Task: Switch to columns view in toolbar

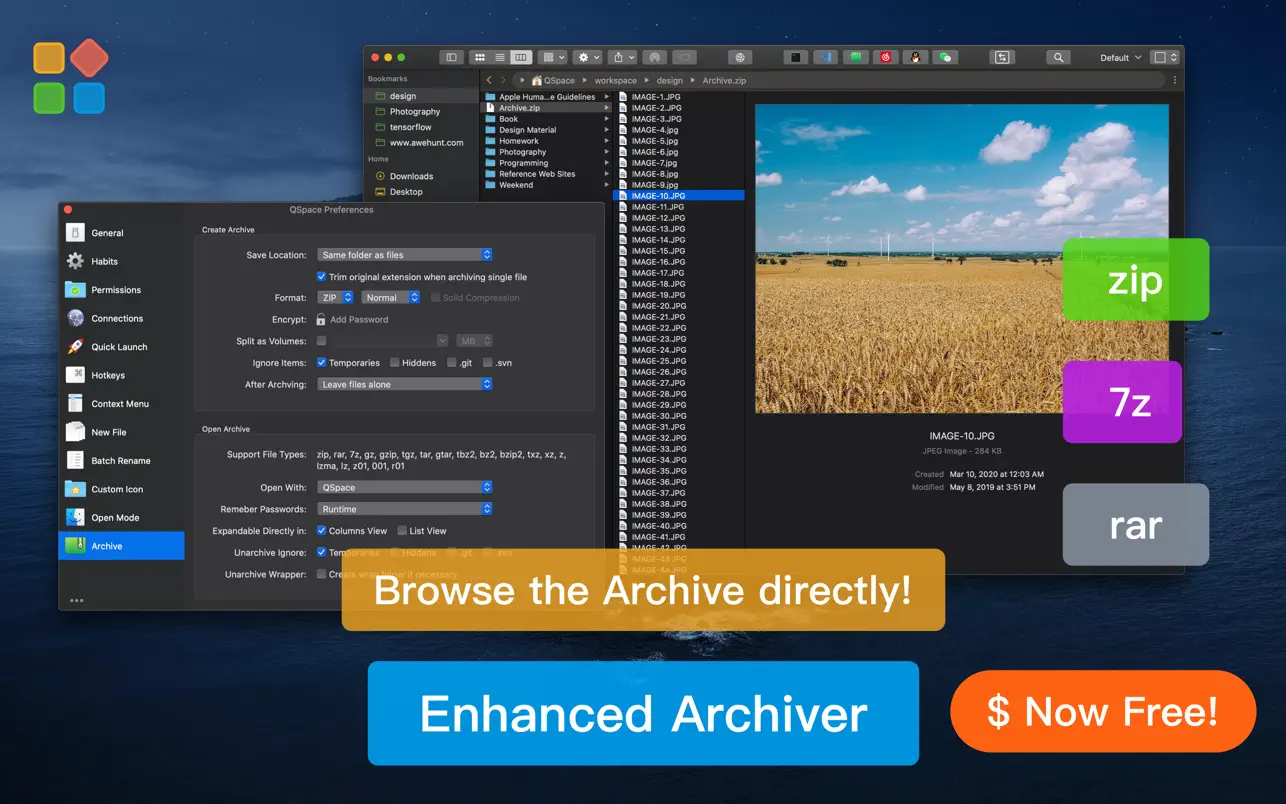Action: click(520, 58)
